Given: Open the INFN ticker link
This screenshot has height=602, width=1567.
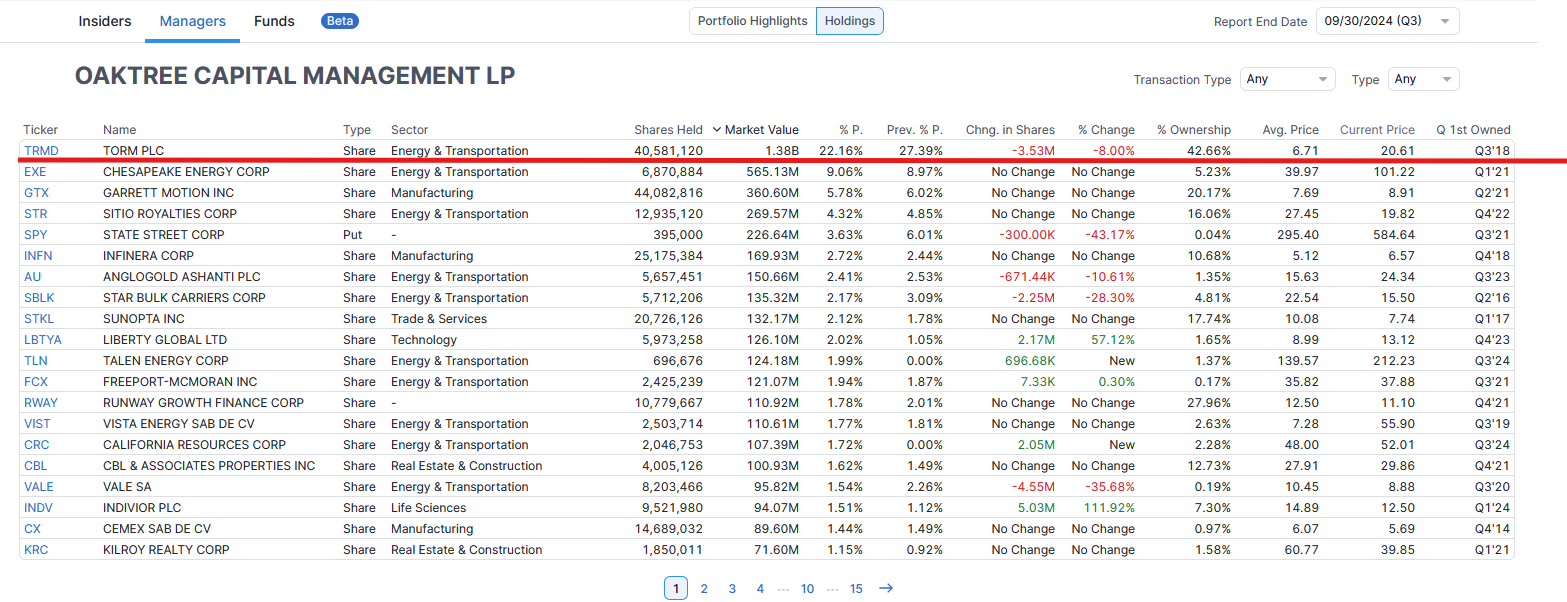Looking at the screenshot, I should pos(38,256).
